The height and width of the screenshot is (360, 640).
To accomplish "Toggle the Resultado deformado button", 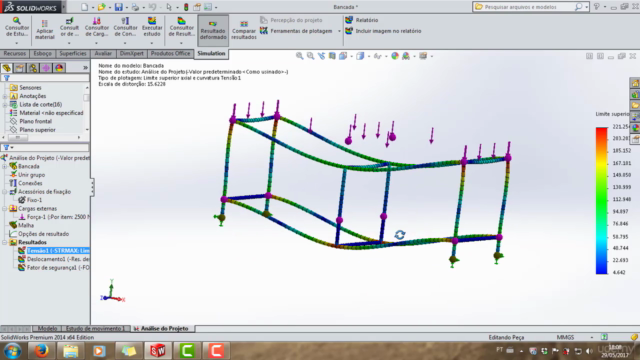I will (213, 30).
